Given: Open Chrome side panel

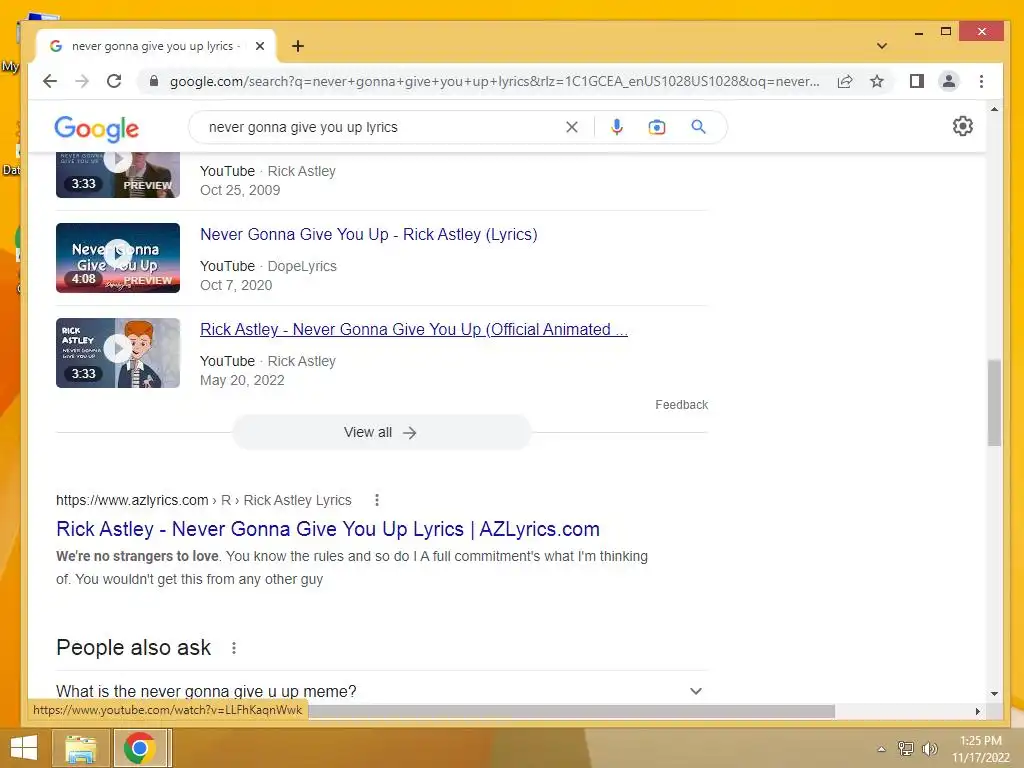Looking at the screenshot, I should point(917,81).
